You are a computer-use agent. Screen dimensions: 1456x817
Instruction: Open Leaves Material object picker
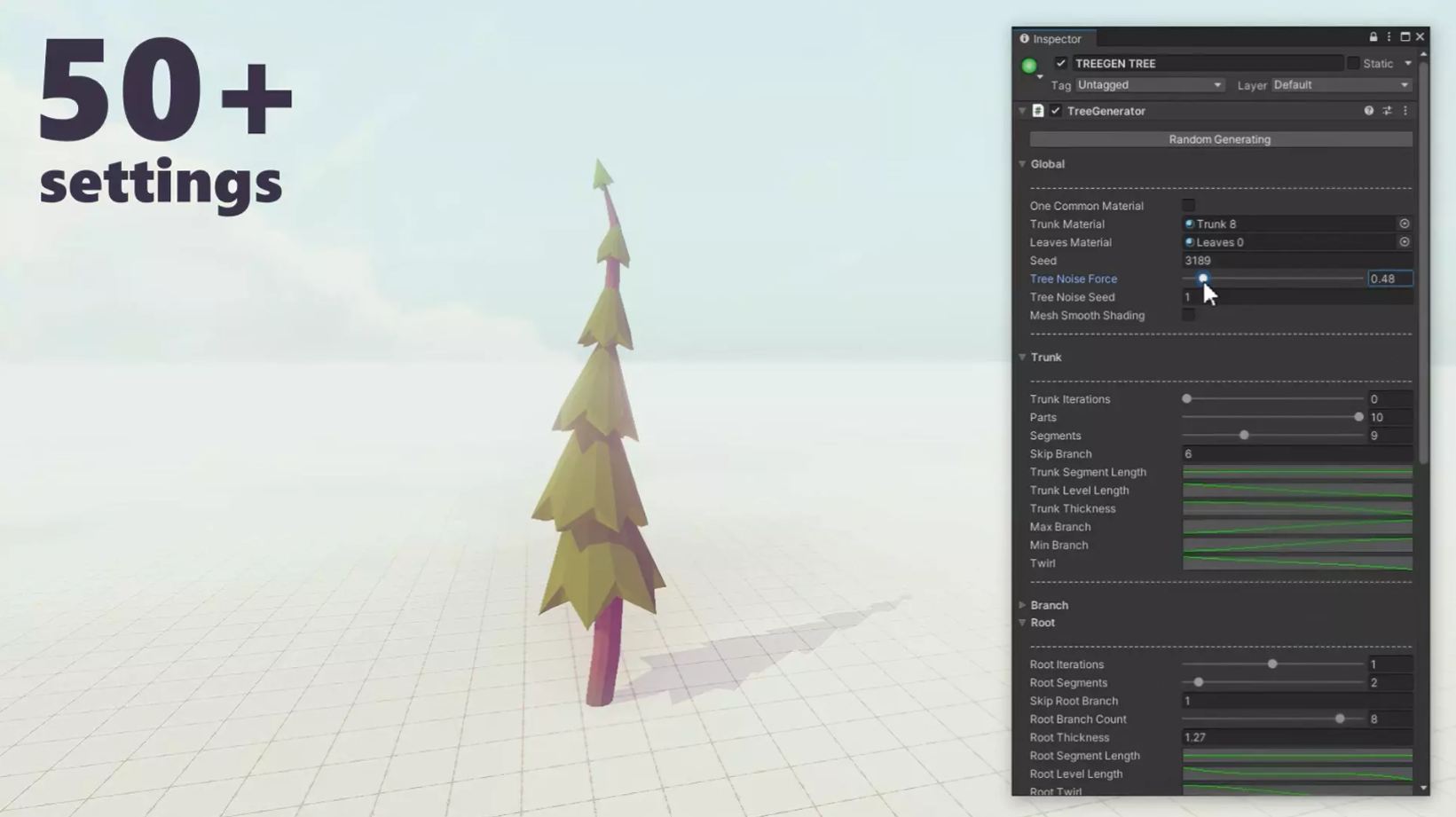tap(1405, 241)
